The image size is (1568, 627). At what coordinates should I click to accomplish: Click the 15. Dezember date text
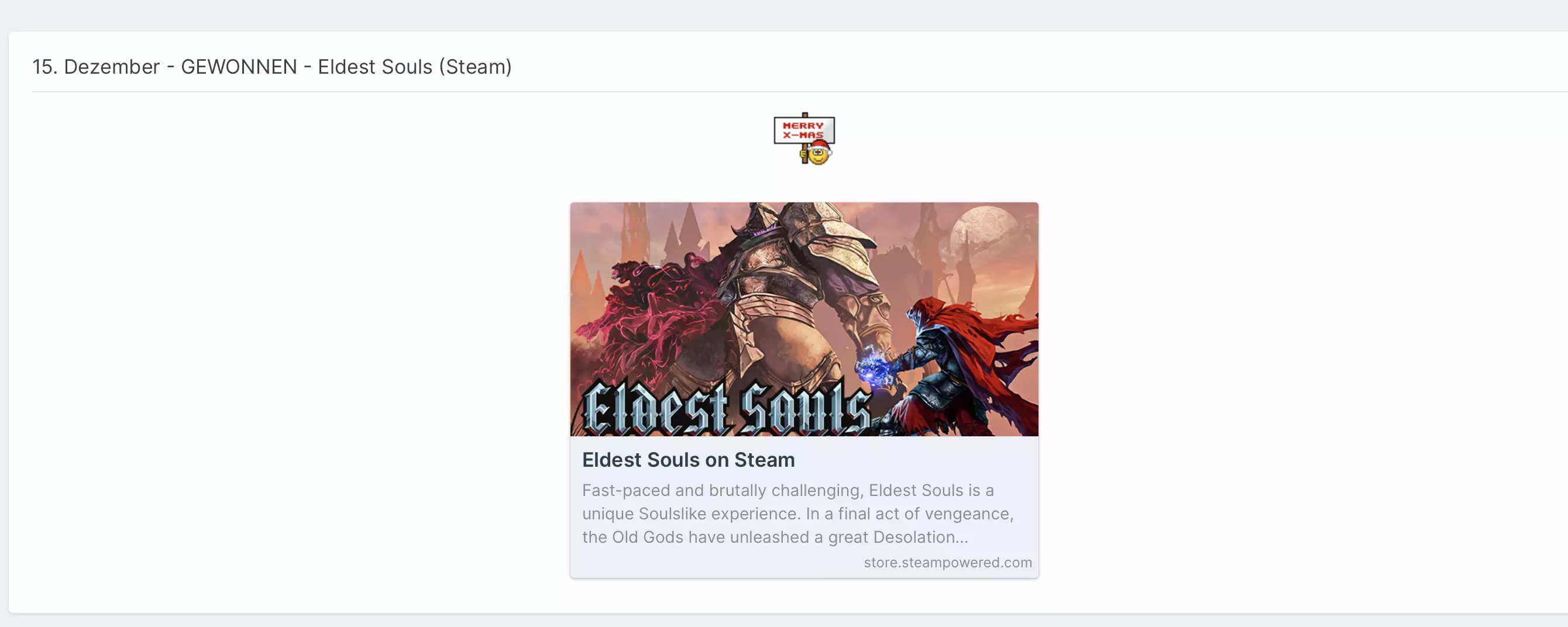click(x=96, y=67)
